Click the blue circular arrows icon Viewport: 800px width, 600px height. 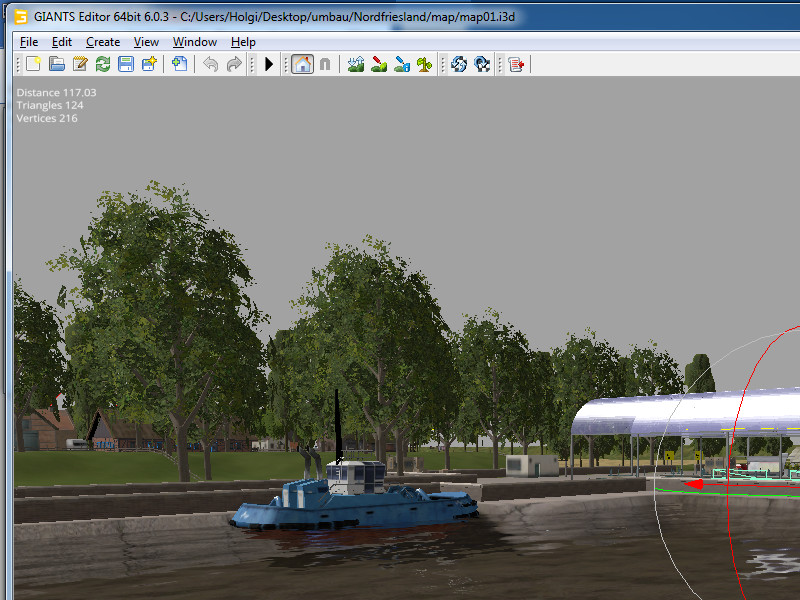[459, 64]
